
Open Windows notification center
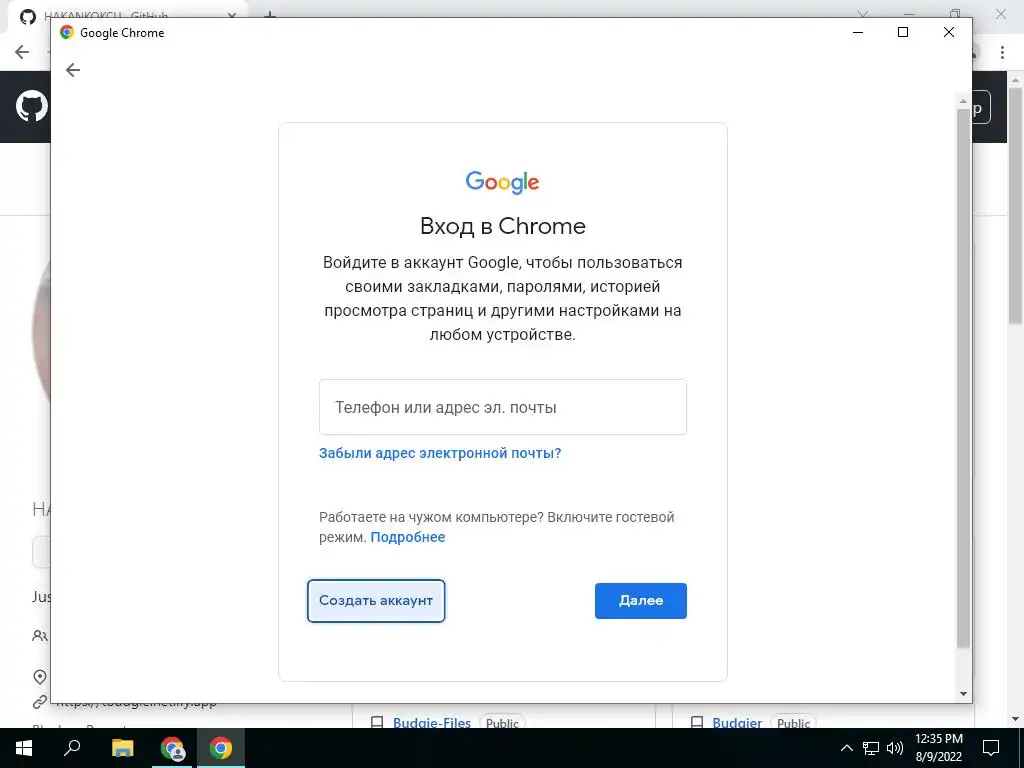(x=991, y=748)
